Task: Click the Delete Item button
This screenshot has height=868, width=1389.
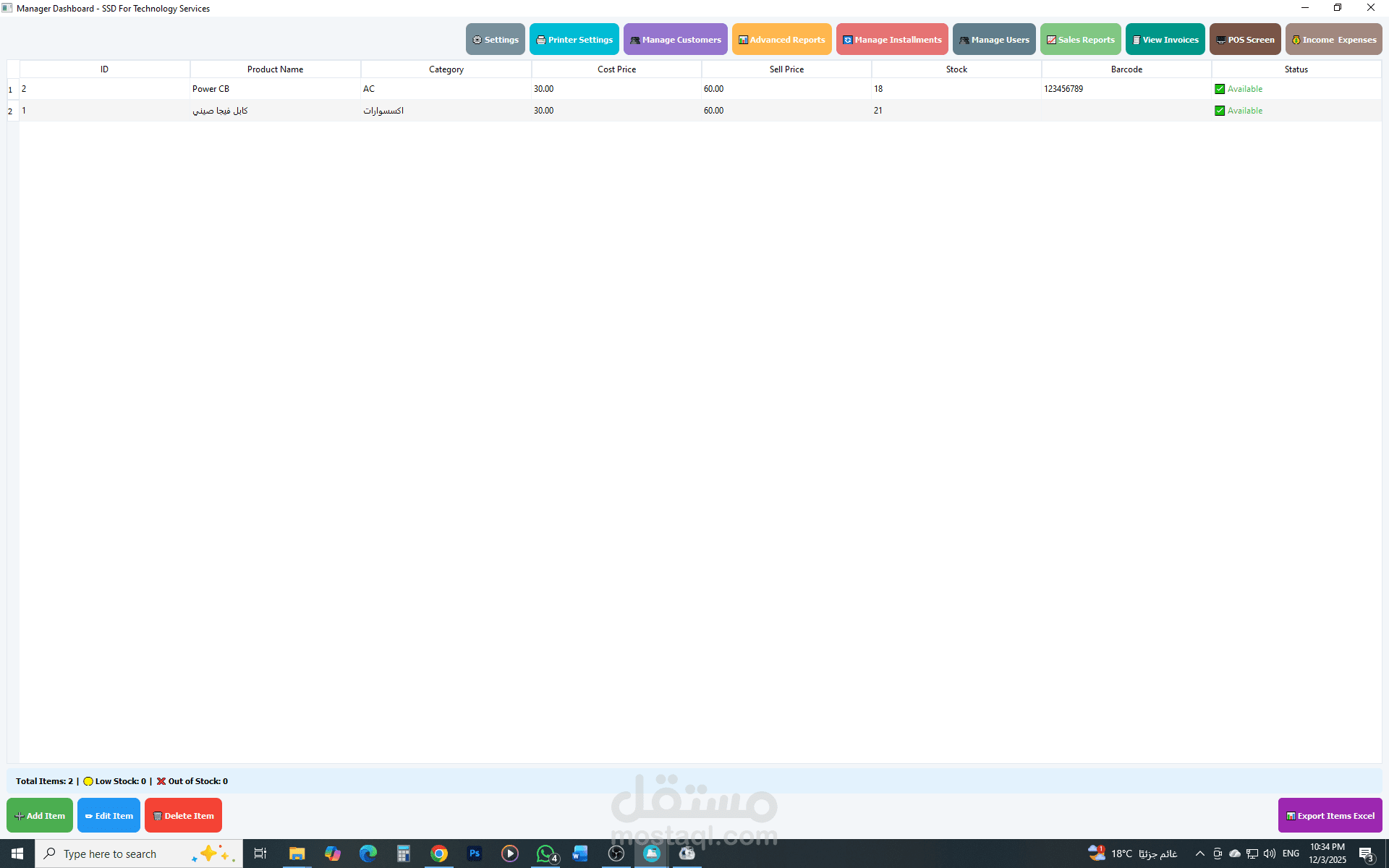Action: [183, 815]
